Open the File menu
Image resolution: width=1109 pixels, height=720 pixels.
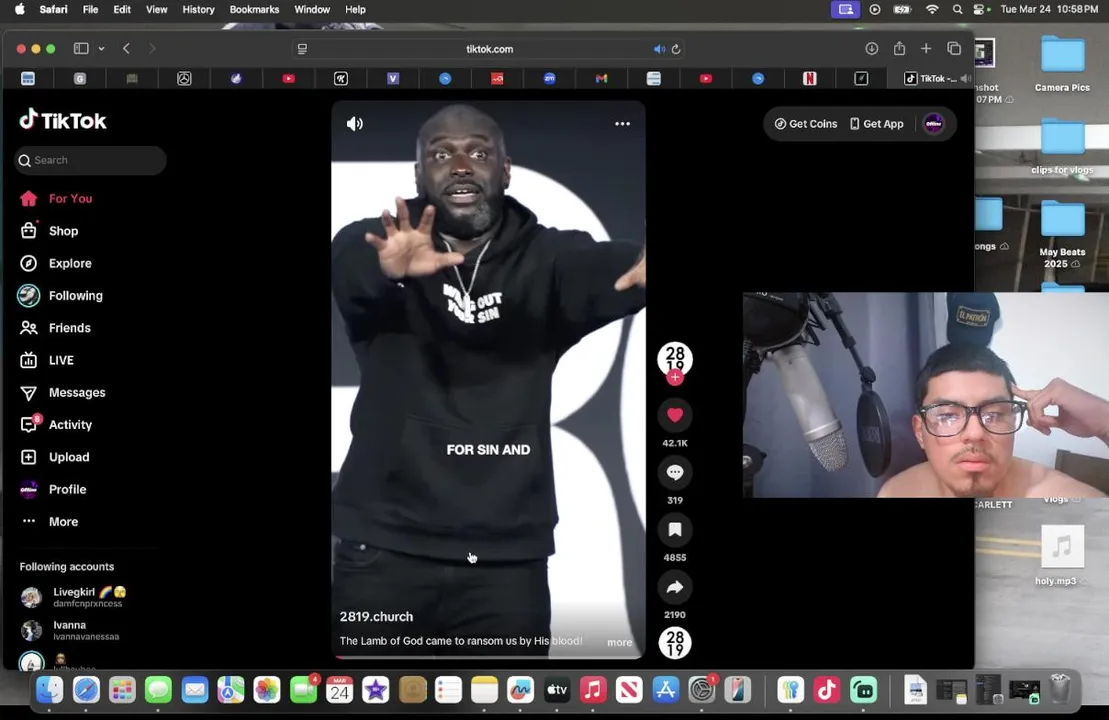pyautogui.click(x=91, y=9)
